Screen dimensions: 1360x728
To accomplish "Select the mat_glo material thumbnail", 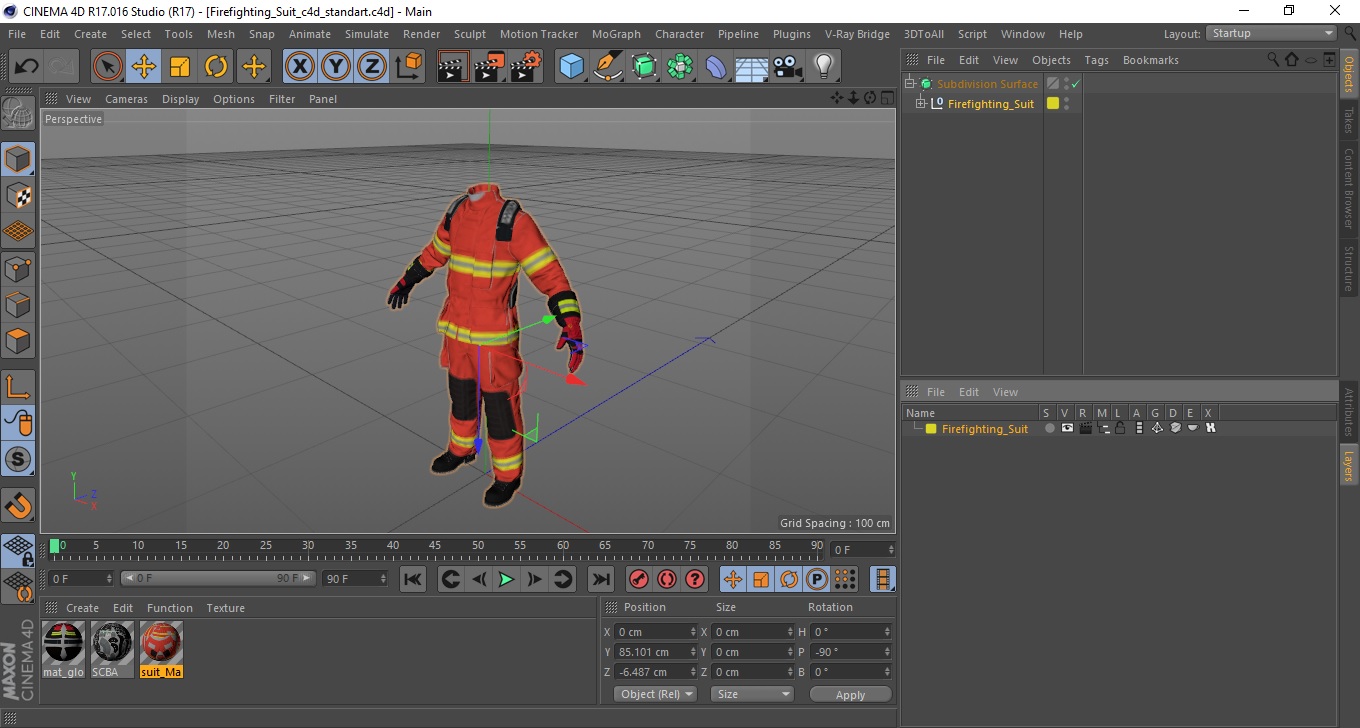I will coord(63,648).
